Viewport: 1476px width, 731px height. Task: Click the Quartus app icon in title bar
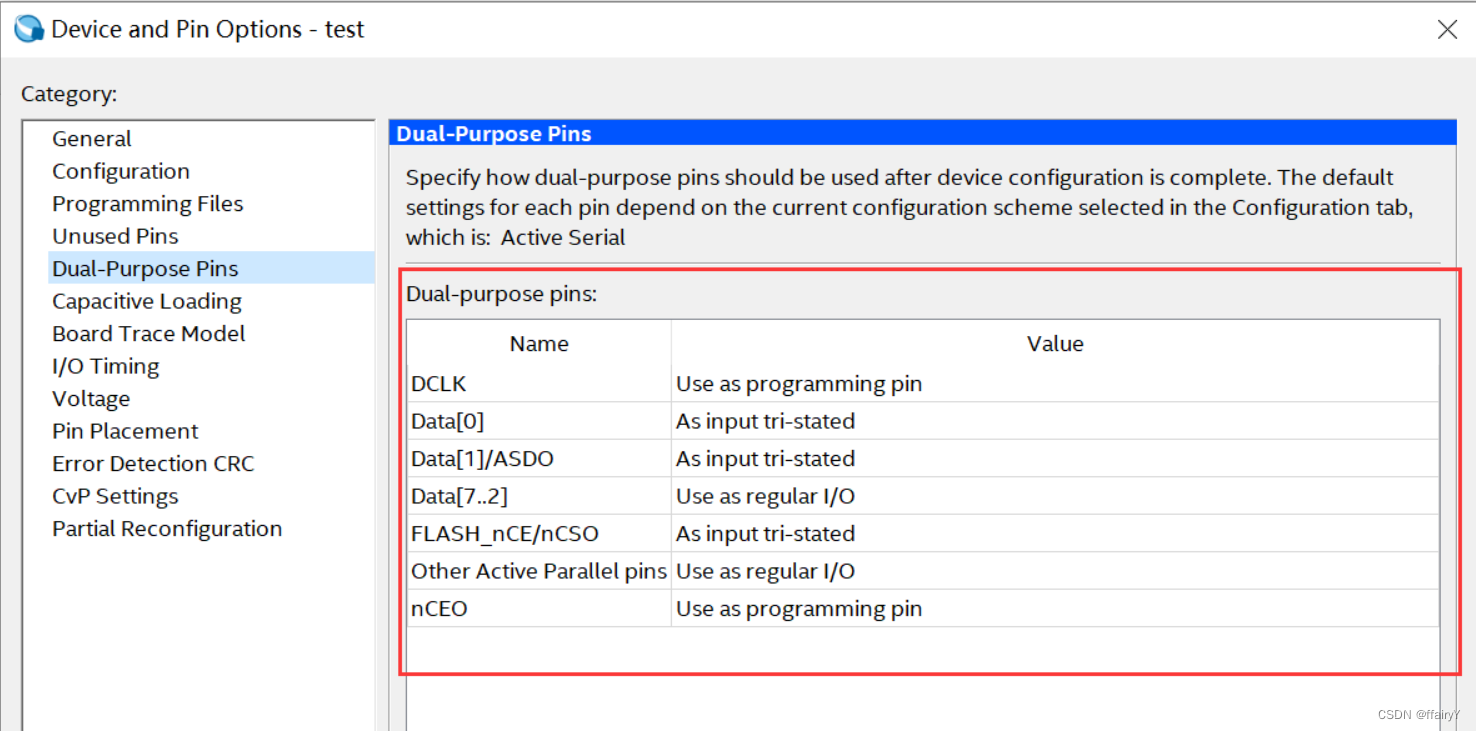[29, 29]
